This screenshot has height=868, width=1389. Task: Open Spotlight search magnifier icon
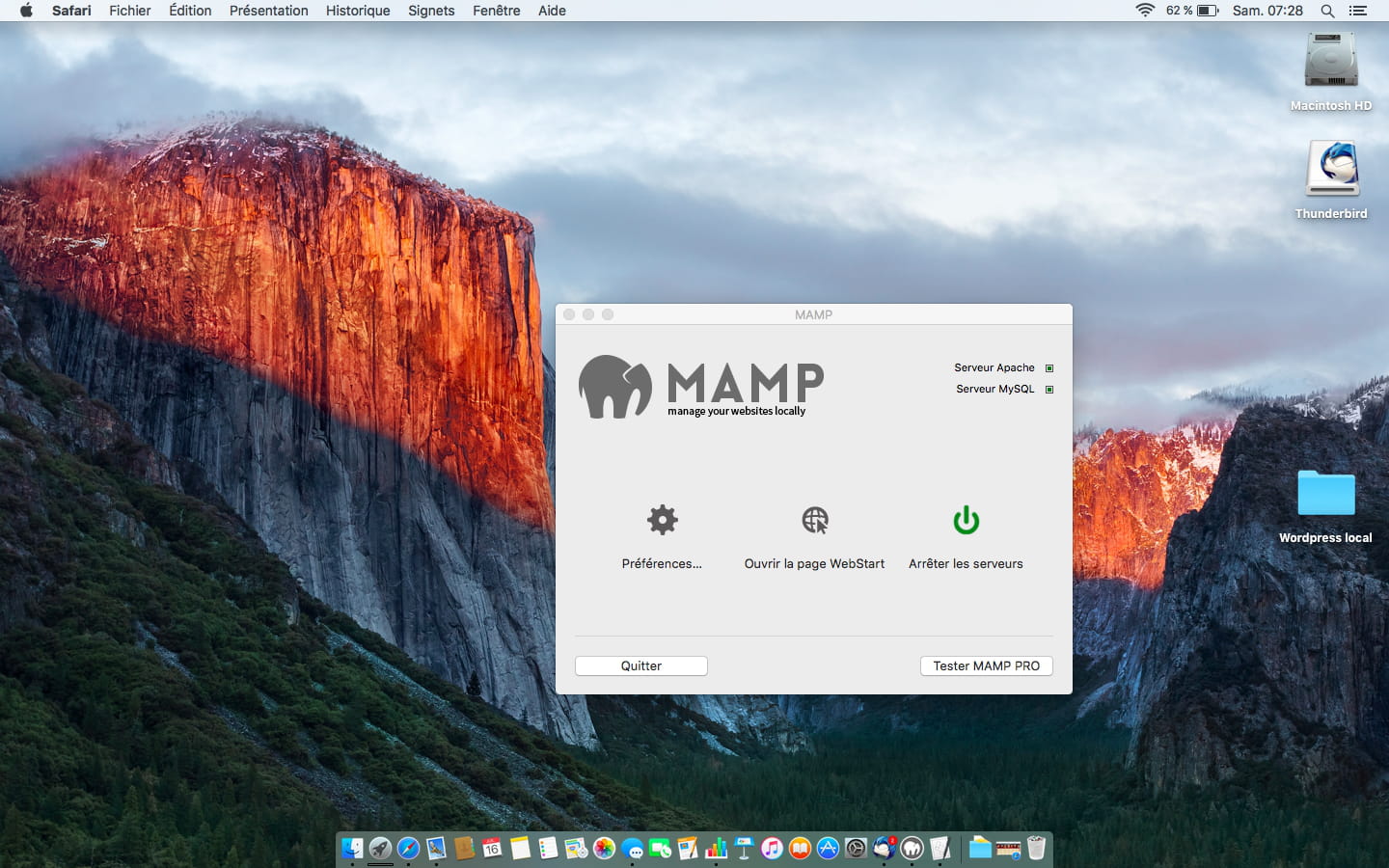[x=1327, y=11]
